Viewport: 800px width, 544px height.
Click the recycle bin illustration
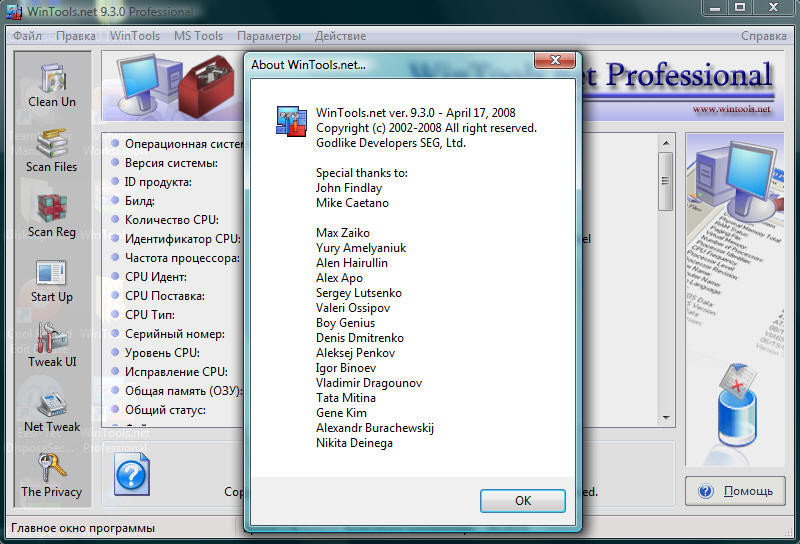737,405
